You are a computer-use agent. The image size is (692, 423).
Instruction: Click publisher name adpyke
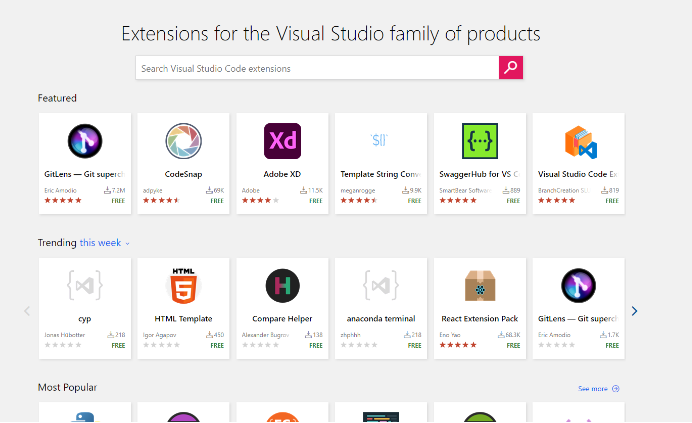[x=152, y=190]
